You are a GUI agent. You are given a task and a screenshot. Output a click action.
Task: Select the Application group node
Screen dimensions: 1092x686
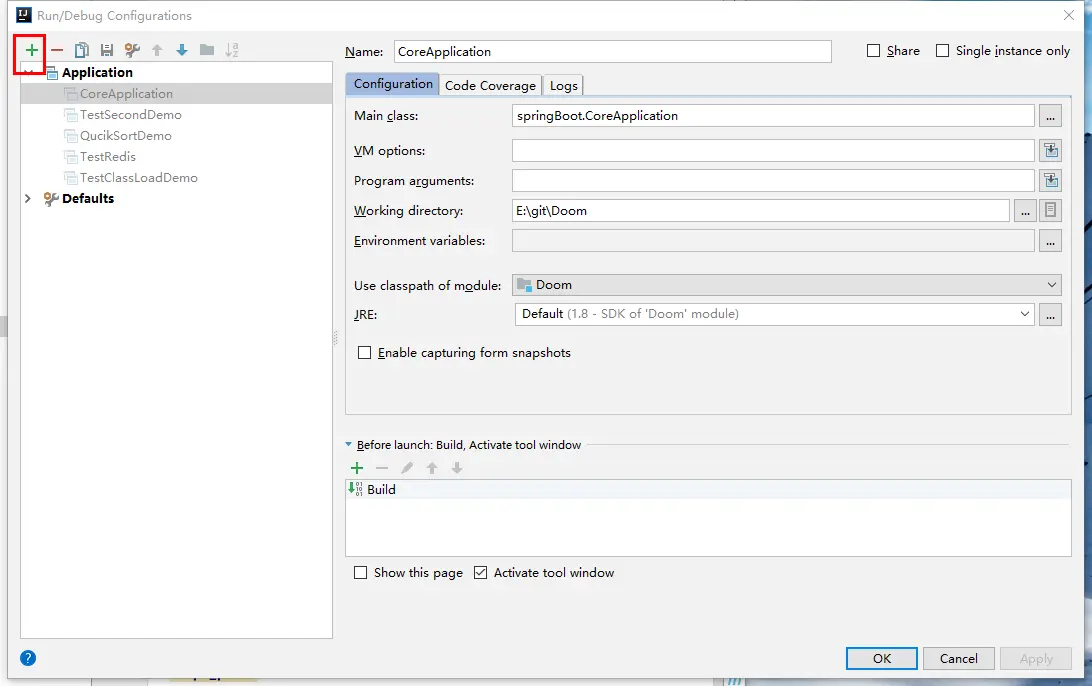click(176, 72)
